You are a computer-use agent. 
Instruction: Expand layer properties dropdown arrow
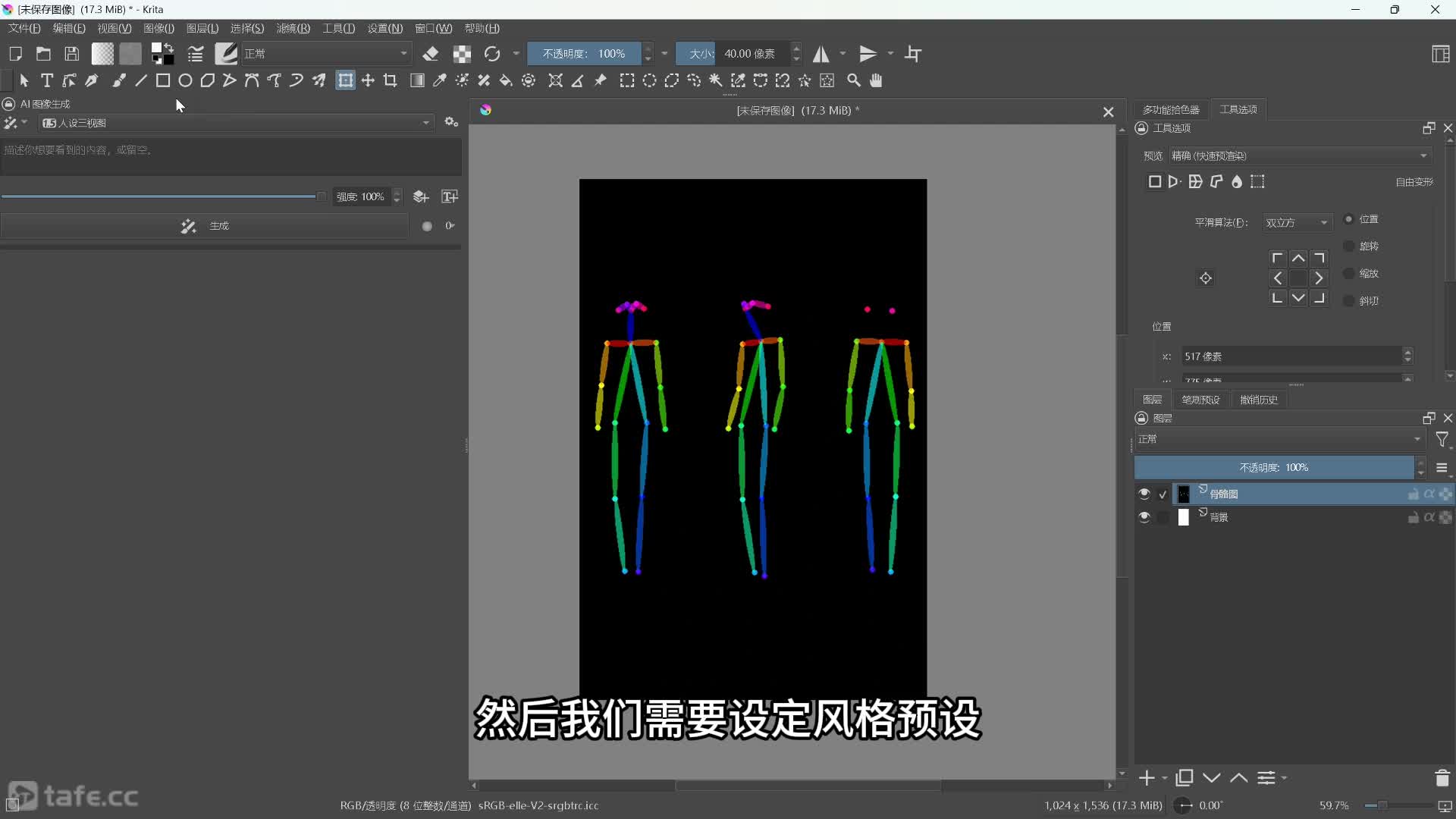[x=1284, y=778]
